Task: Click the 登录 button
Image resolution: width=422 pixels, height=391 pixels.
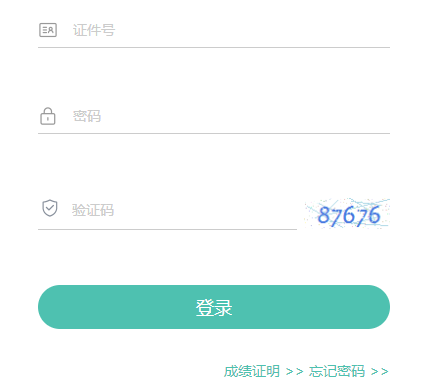Action: 214,307
